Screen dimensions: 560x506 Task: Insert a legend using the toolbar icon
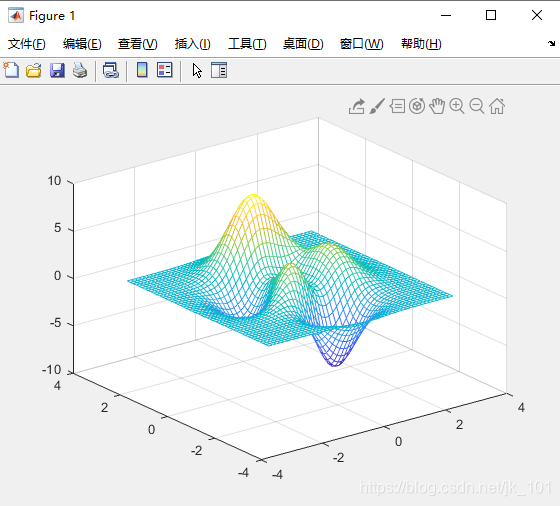click(x=165, y=70)
